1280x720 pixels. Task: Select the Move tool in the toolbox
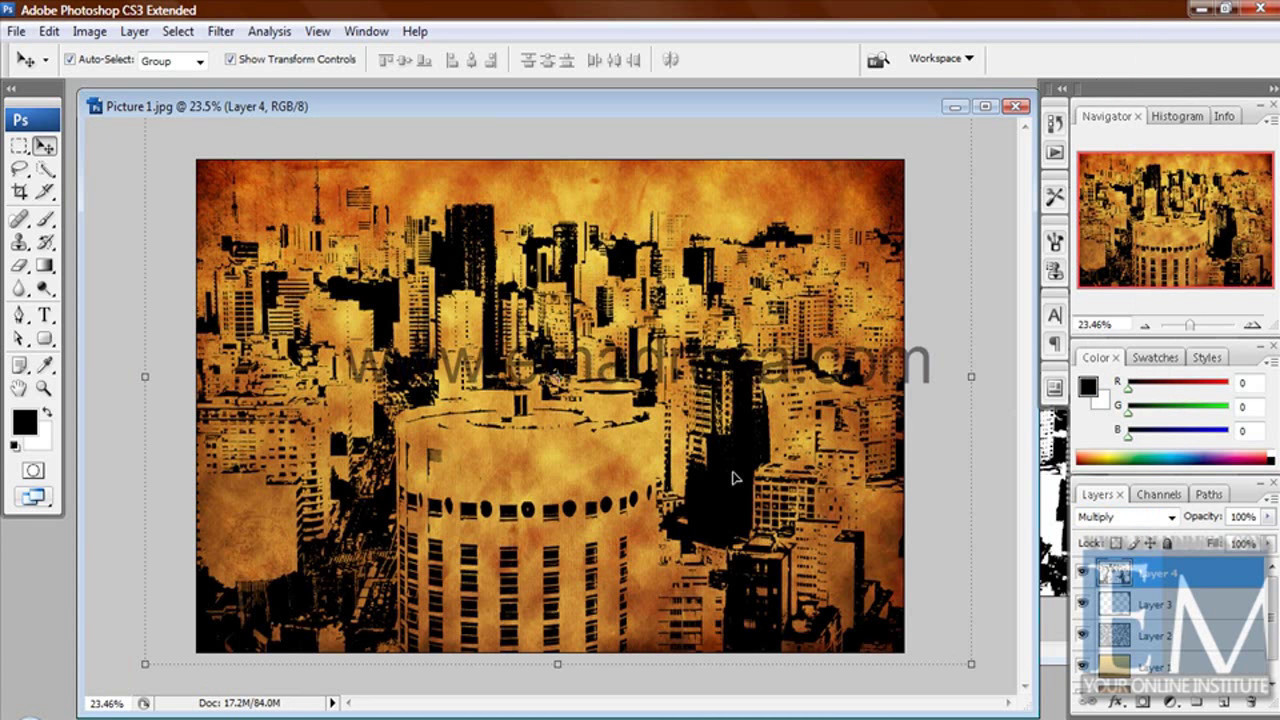coord(44,147)
